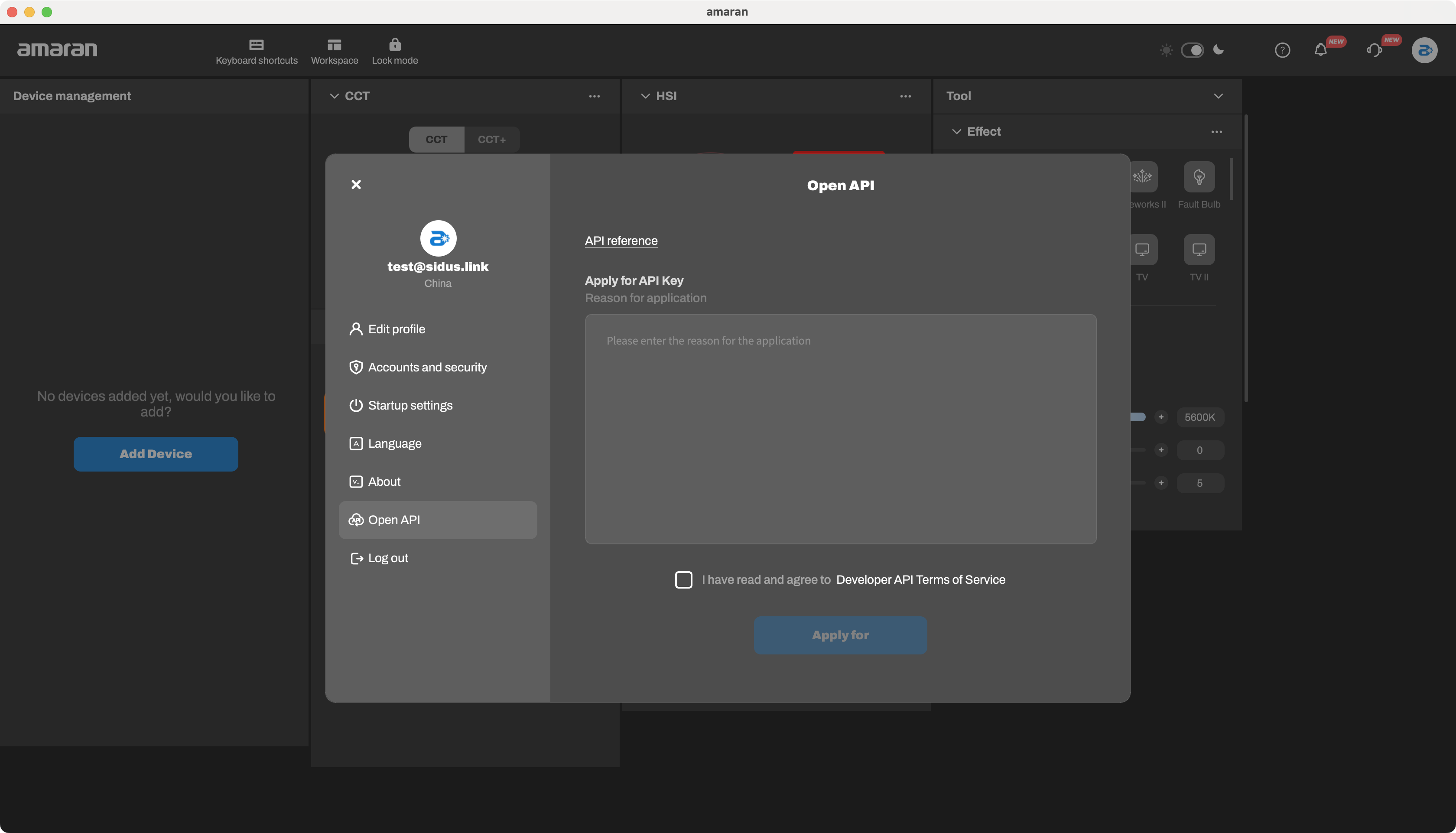Image resolution: width=1456 pixels, height=833 pixels.
Task: Click the Apply for button
Action: coord(840,635)
